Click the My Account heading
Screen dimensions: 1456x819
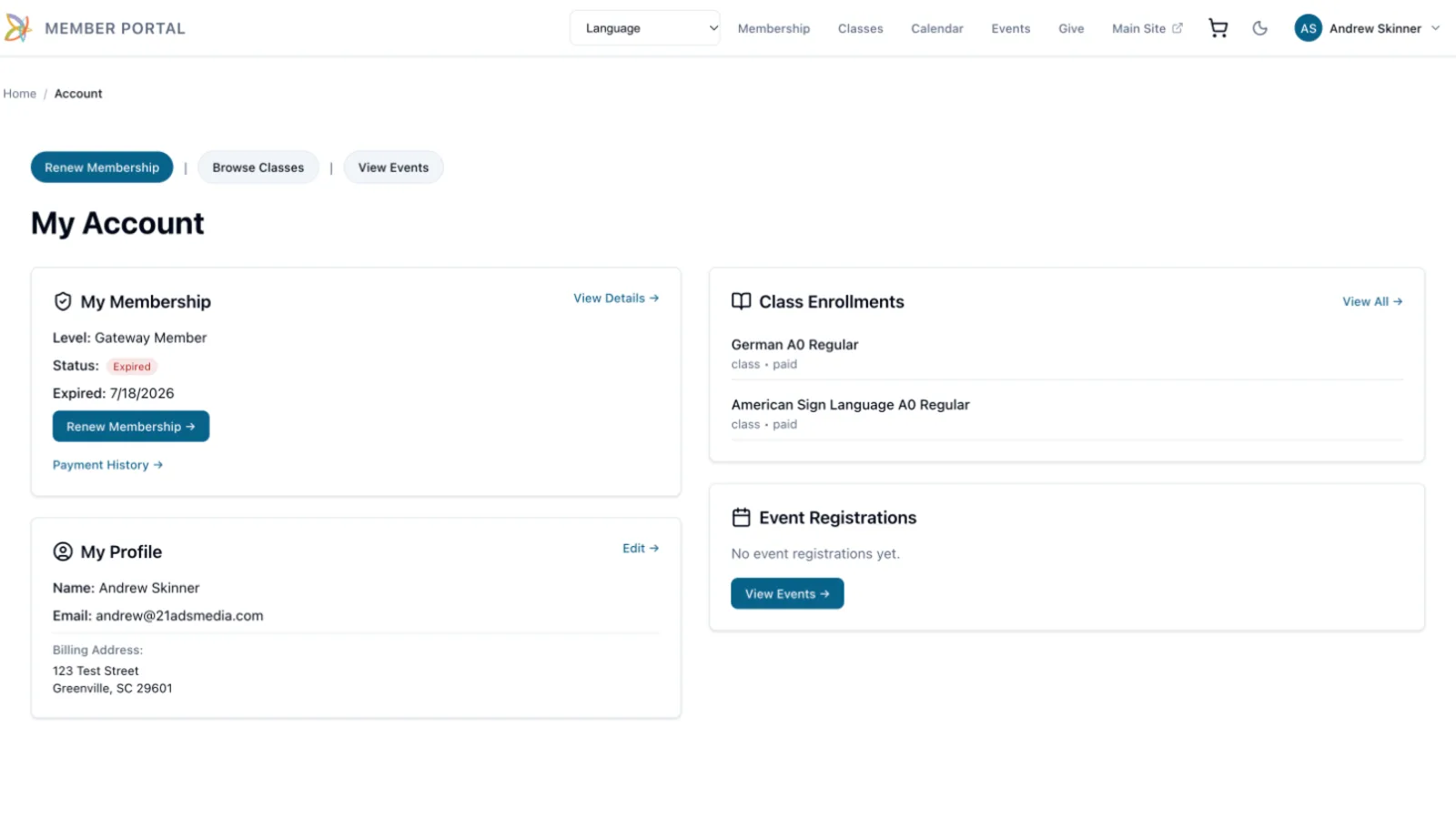(117, 224)
